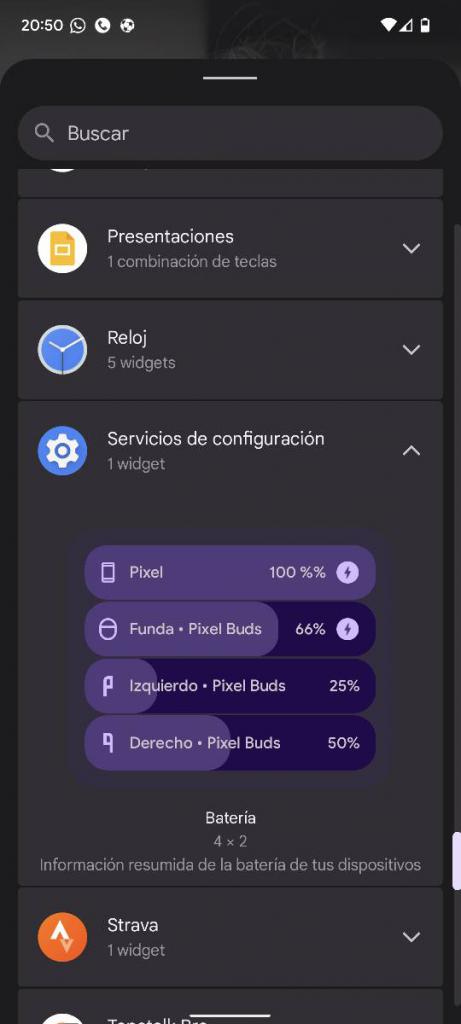Tap the charging bolt icon on Funda row
Viewport: 461px width, 1024px height.
pos(347,629)
